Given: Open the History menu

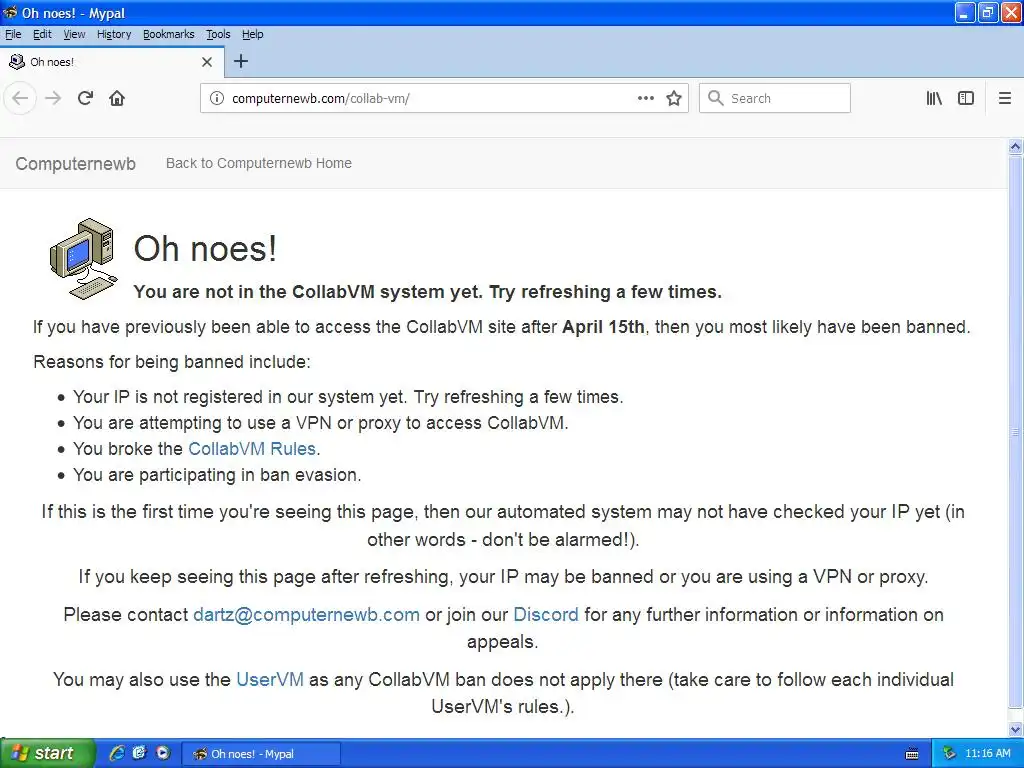Looking at the screenshot, I should (x=114, y=34).
